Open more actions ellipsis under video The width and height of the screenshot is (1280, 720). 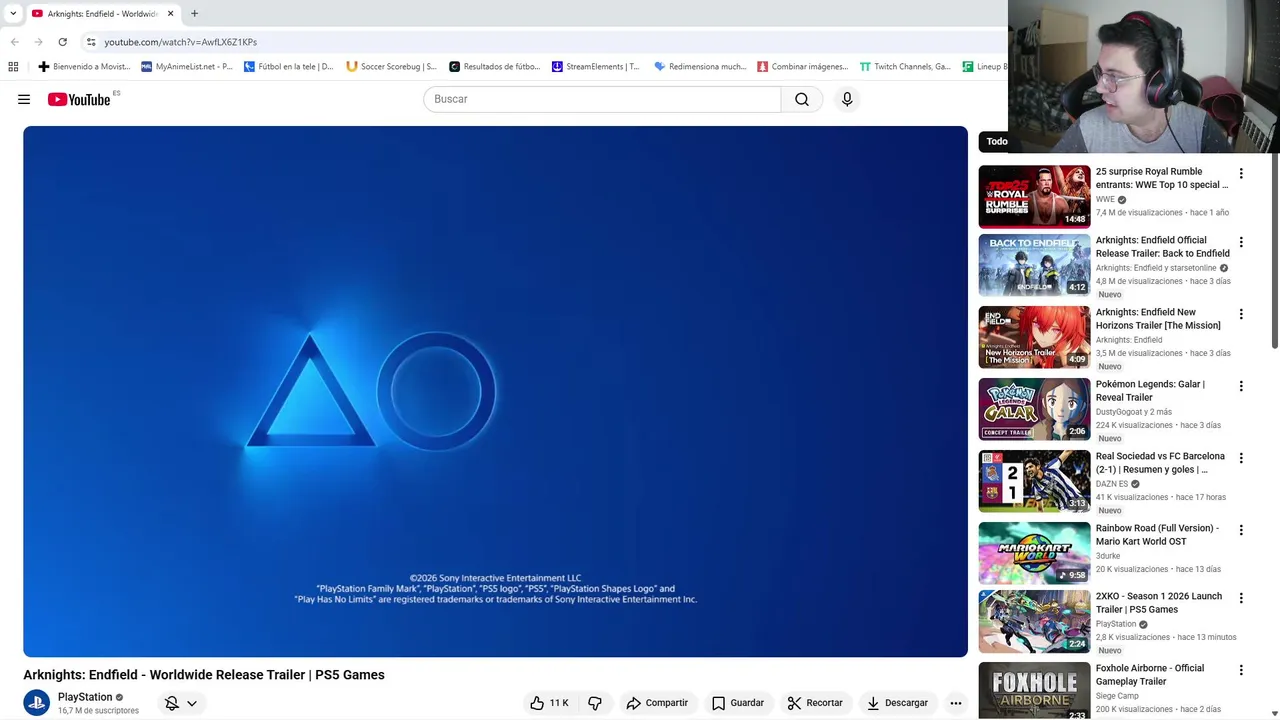point(956,703)
